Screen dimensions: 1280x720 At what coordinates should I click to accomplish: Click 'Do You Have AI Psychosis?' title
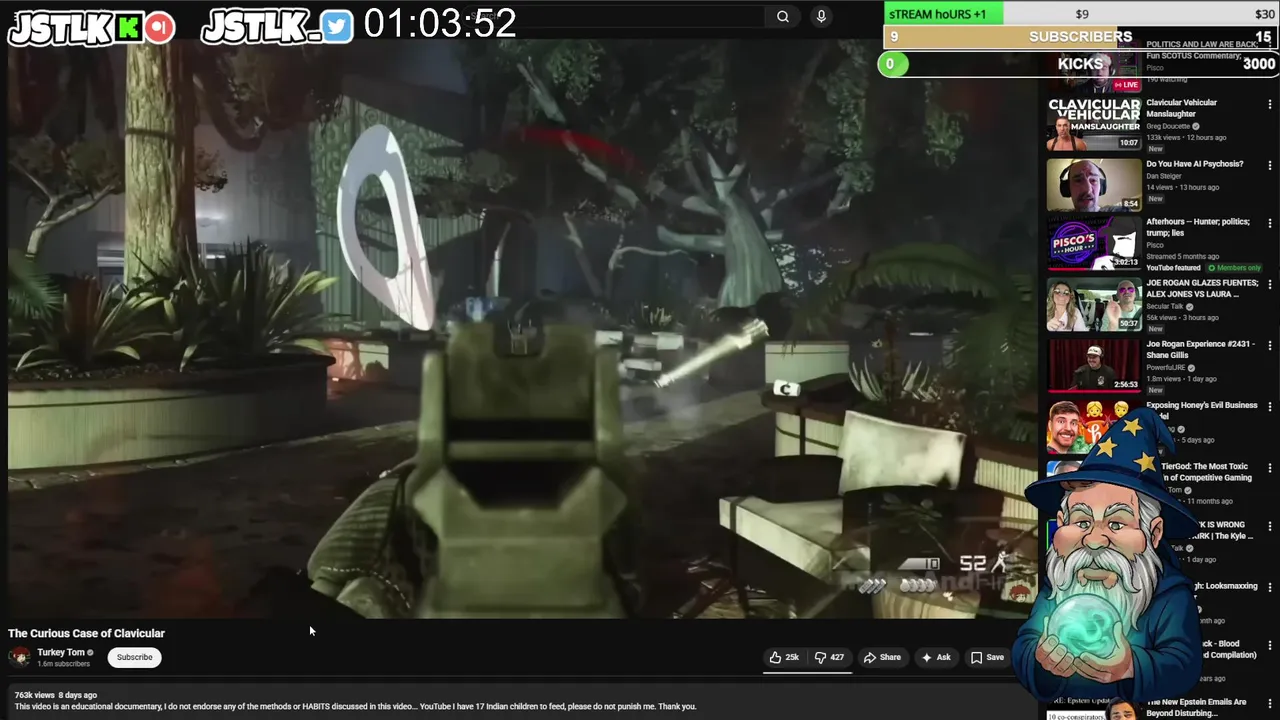pyautogui.click(x=1194, y=164)
